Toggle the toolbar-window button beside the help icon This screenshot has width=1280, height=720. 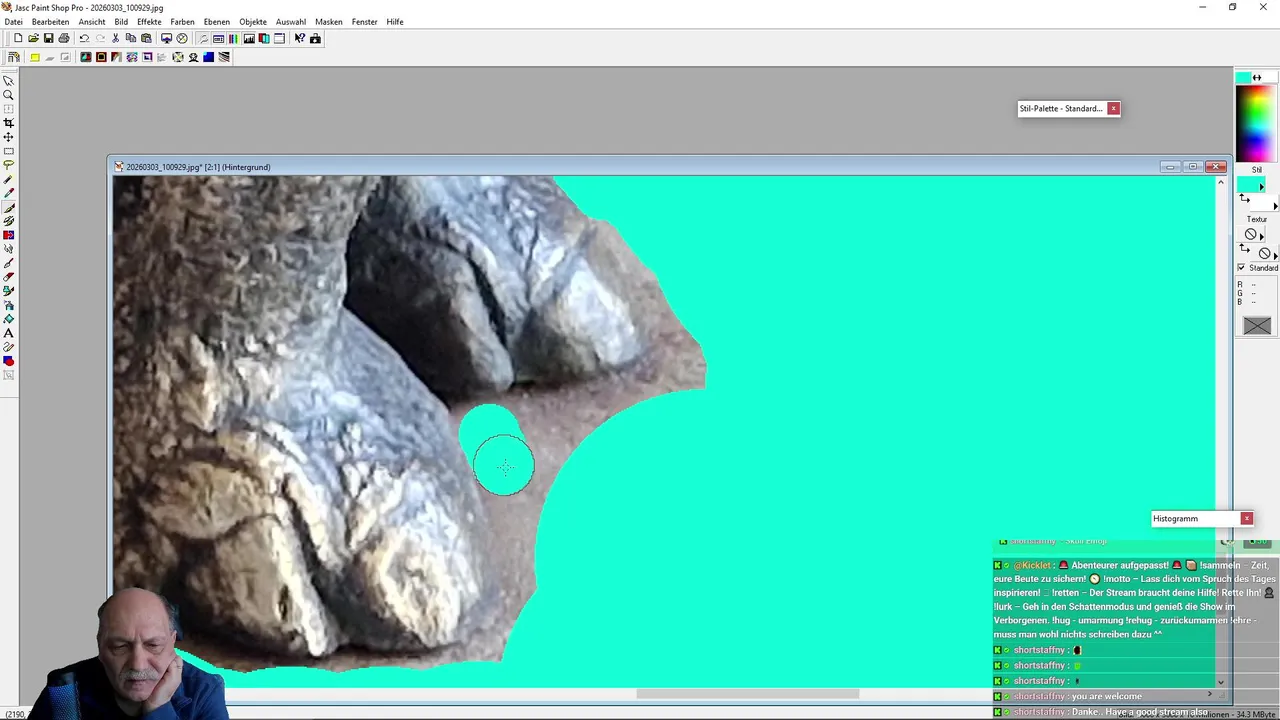pos(279,38)
